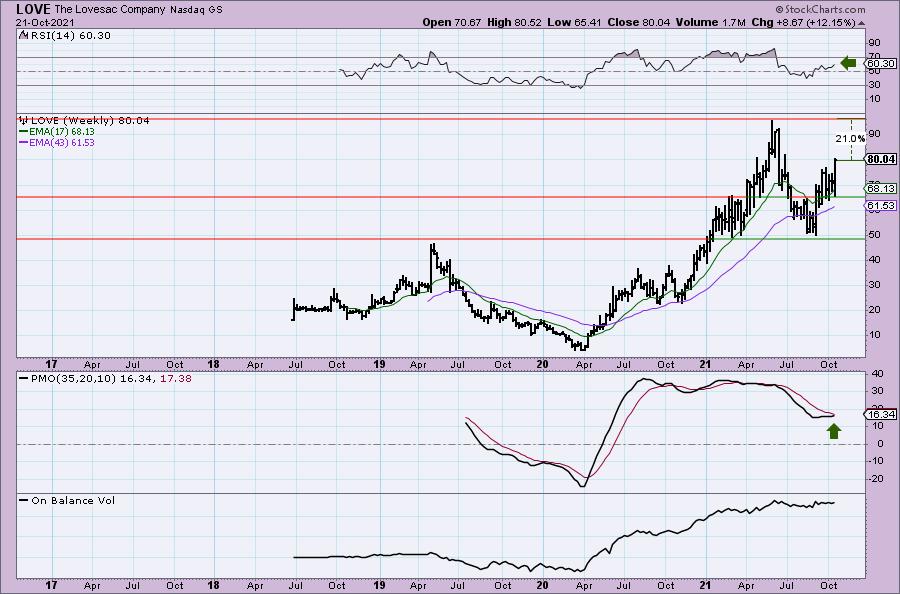Select 'The Lovesac Company' name text

[x=110, y=10]
